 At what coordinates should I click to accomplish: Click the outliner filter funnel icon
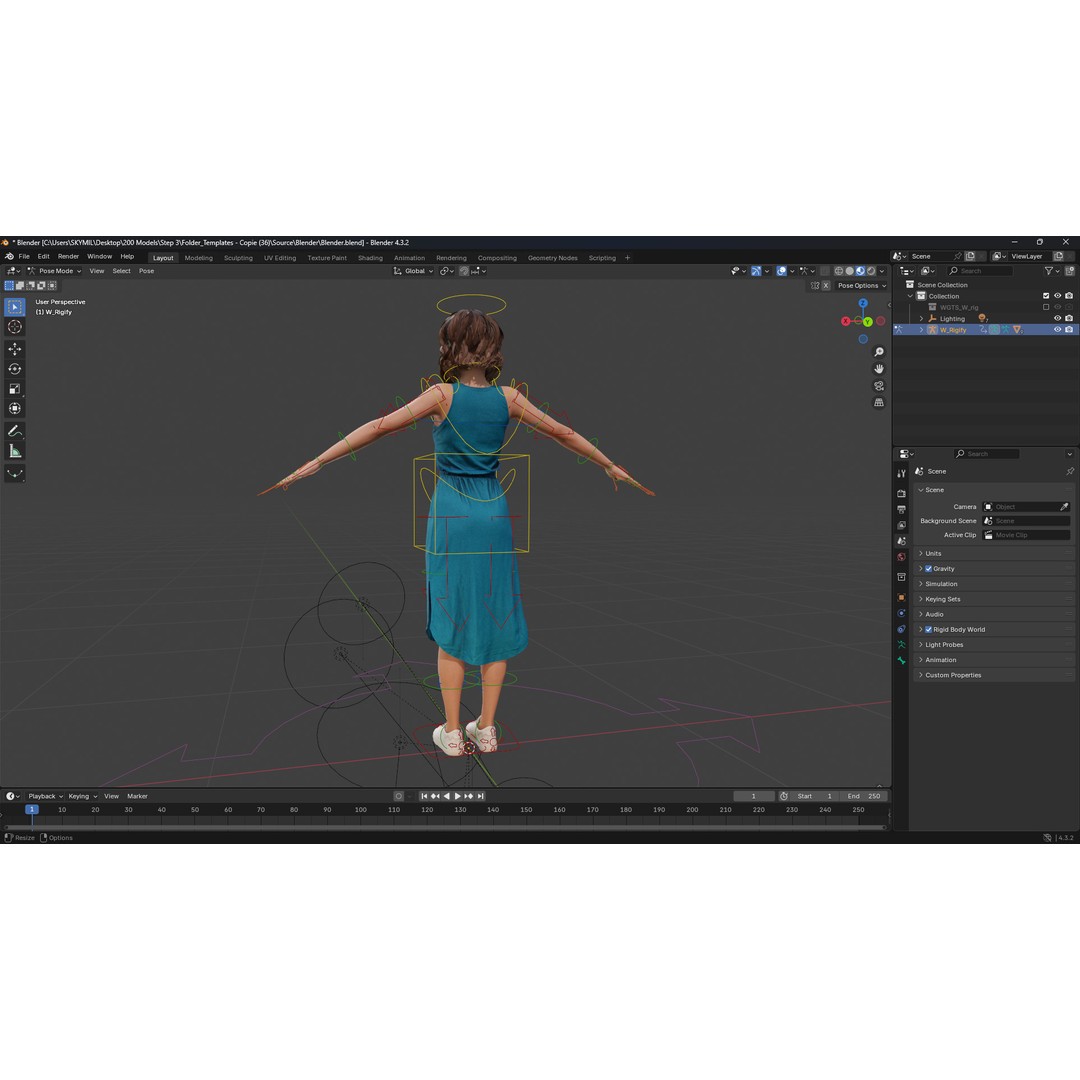(1048, 271)
